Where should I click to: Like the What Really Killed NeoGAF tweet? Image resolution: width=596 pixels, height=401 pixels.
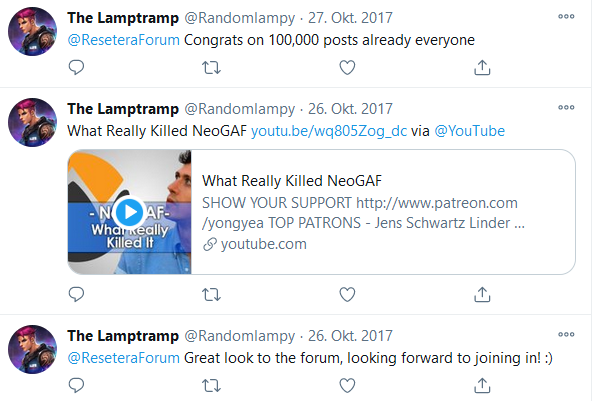click(x=347, y=295)
